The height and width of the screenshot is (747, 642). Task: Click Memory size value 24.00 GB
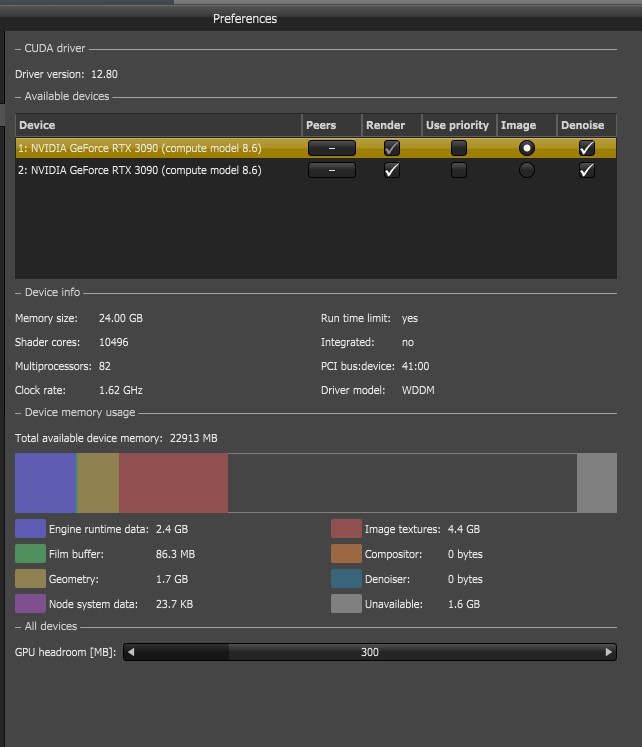coord(121,318)
